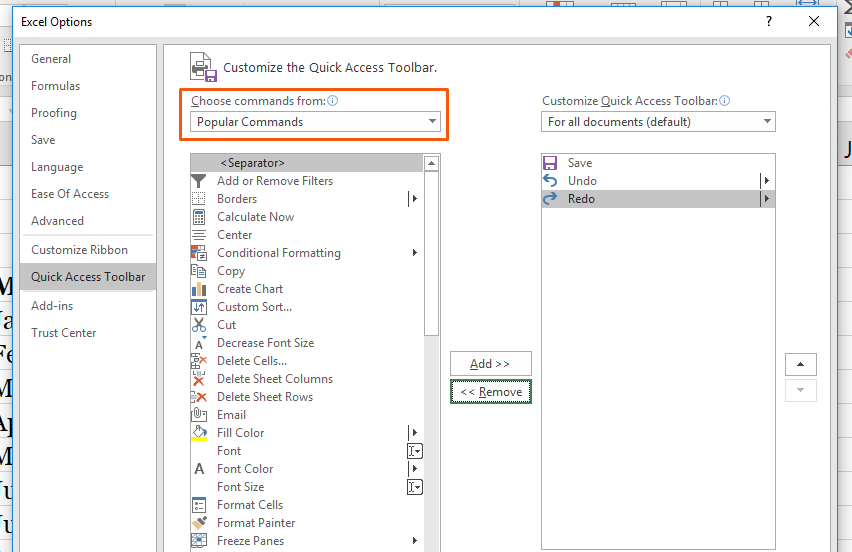Image resolution: width=852 pixels, height=552 pixels.
Task: Click the Center alignment icon
Action: [199, 235]
